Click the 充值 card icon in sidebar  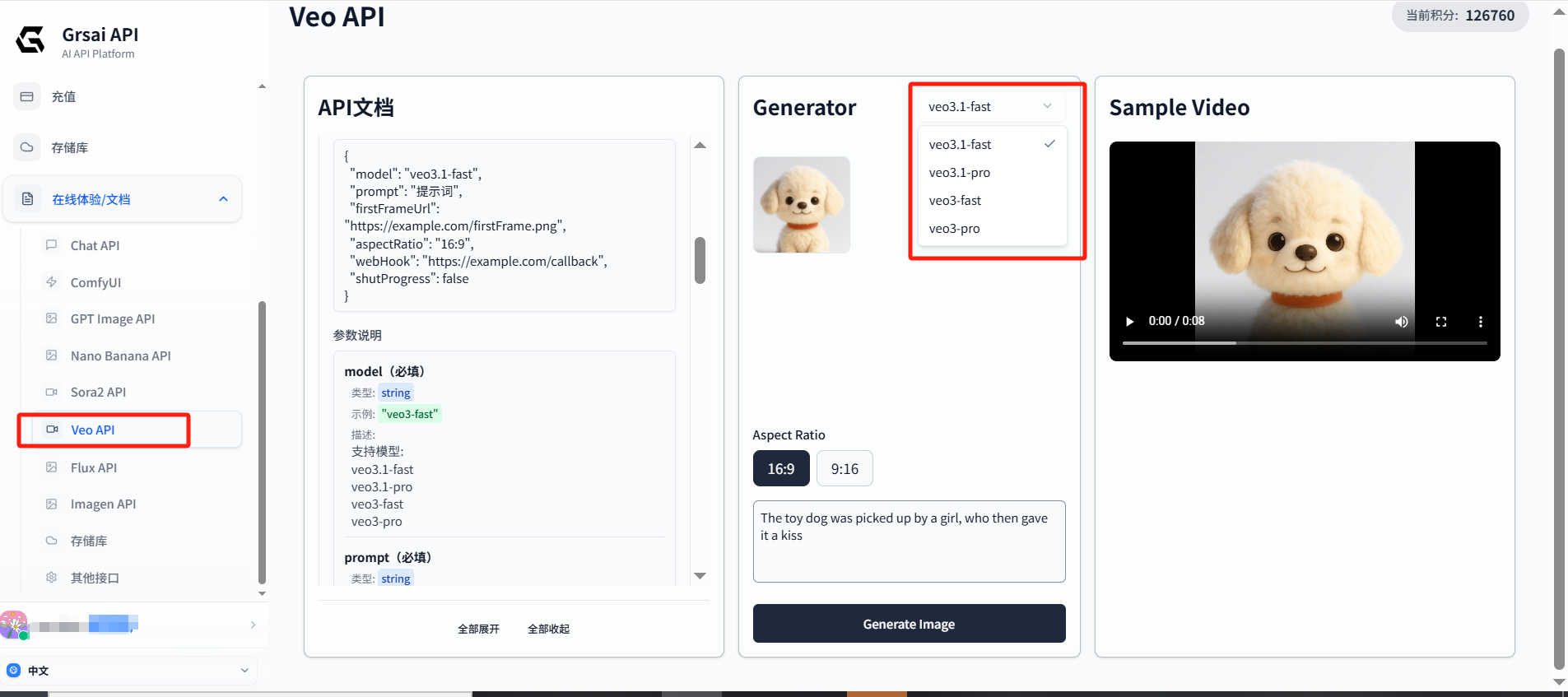coord(26,96)
